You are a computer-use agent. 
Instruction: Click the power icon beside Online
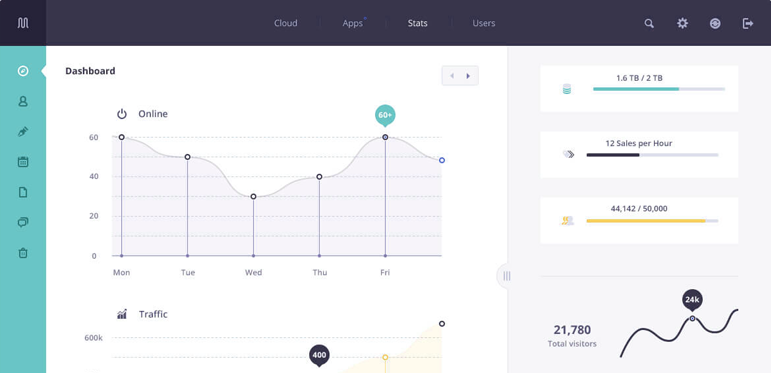[x=121, y=114]
